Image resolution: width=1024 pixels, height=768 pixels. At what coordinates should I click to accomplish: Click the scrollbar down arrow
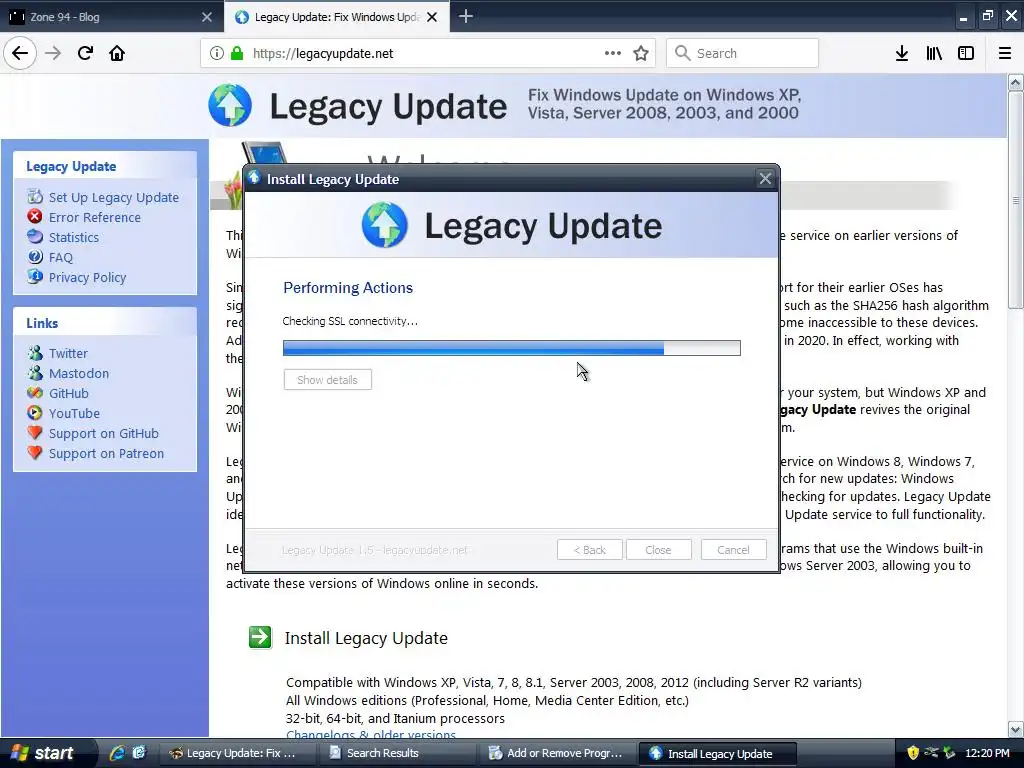click(1015, 729)
